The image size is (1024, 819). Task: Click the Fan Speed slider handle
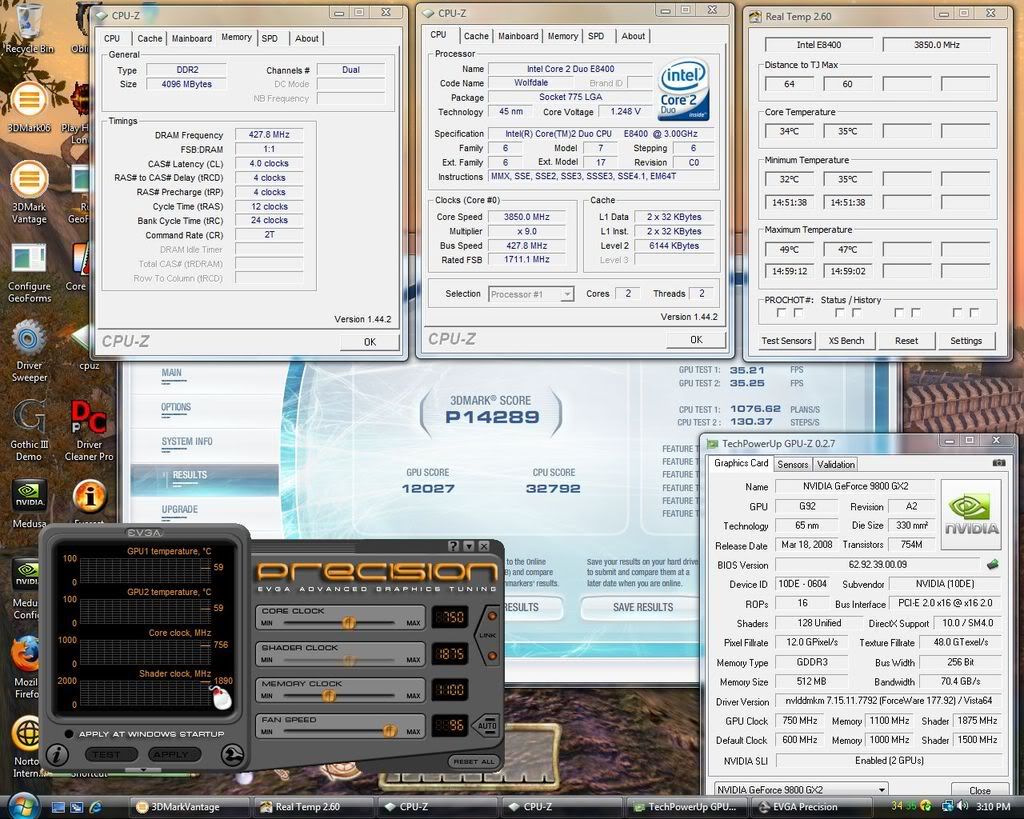pos(389,731)
